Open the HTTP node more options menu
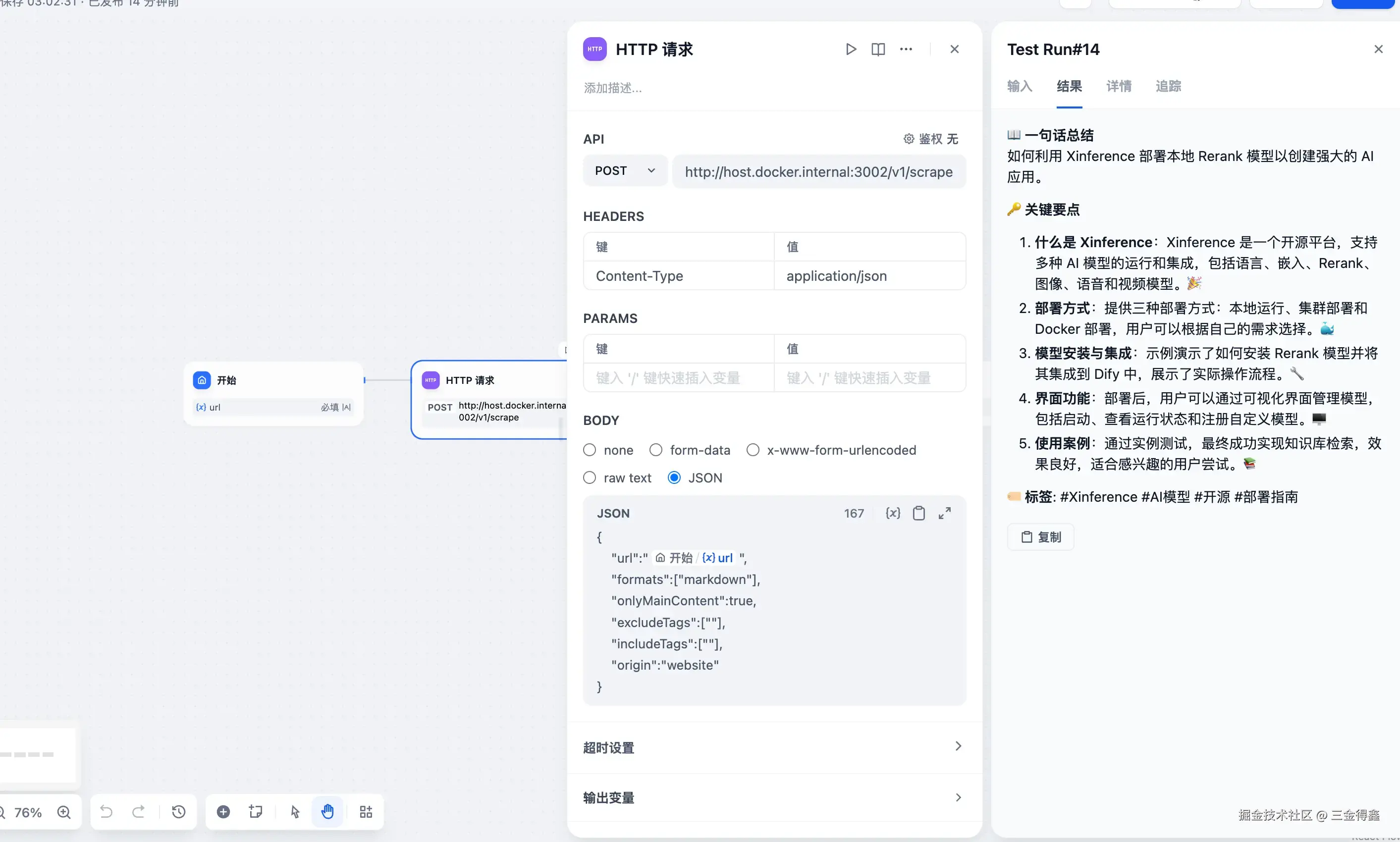This screenshot has height=842, width=1400. 906,50
